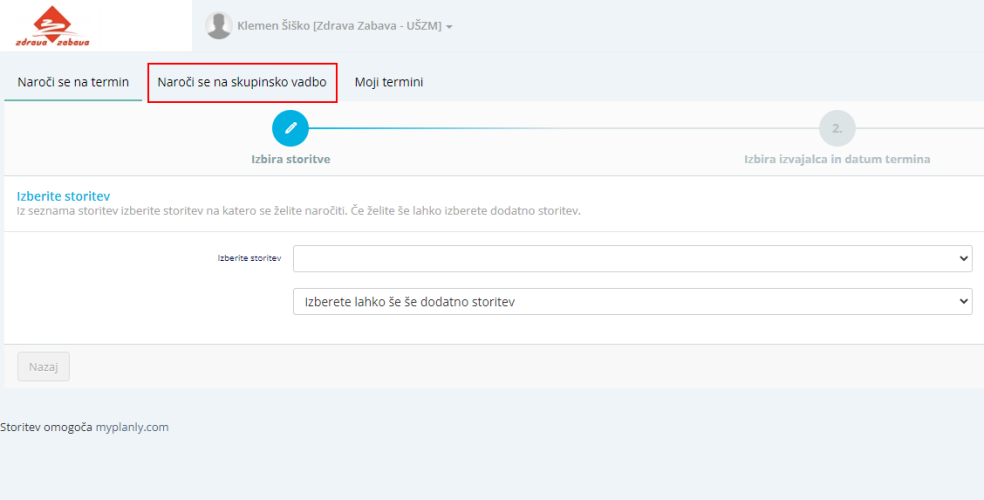Open Naroči se na skupinsko vadbo tab
The height and width of the screenshot is (500, 984).
click(x=242, y=82)
